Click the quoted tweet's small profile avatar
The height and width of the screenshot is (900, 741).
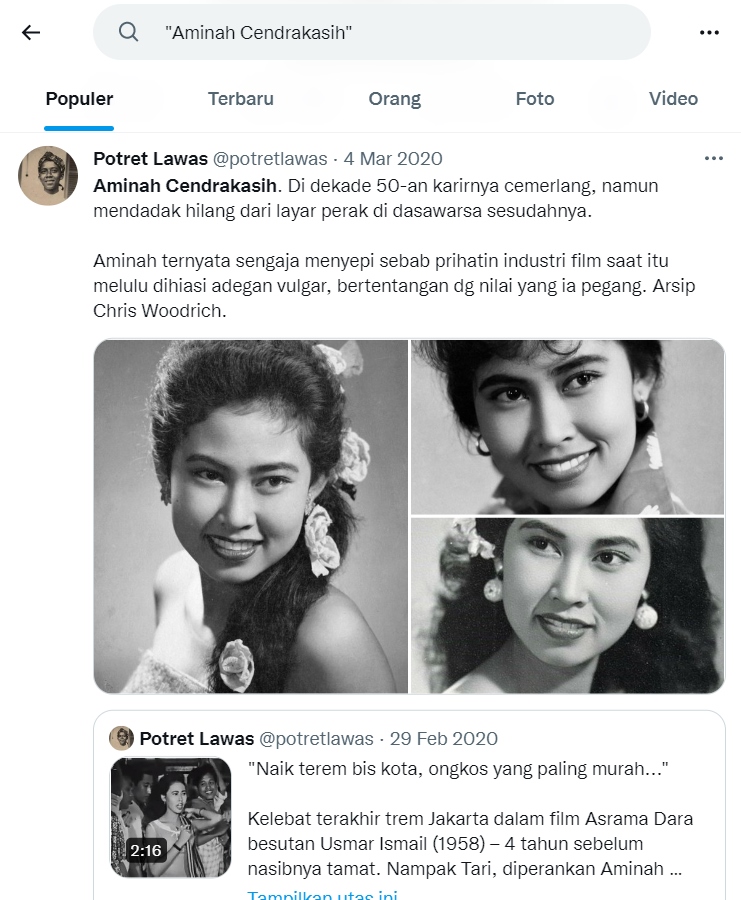tap(121, 739)
